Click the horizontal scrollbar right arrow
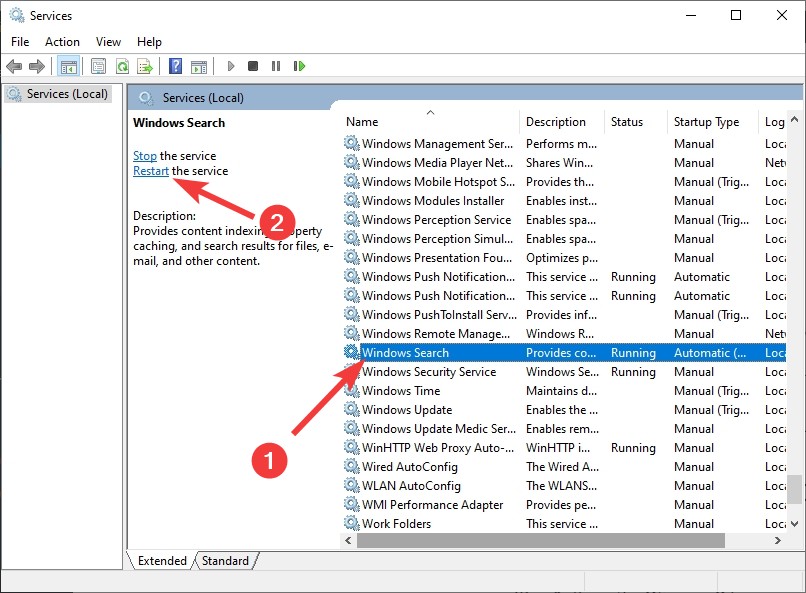This screenshot has width=806, height=593. tap(778, 541)
